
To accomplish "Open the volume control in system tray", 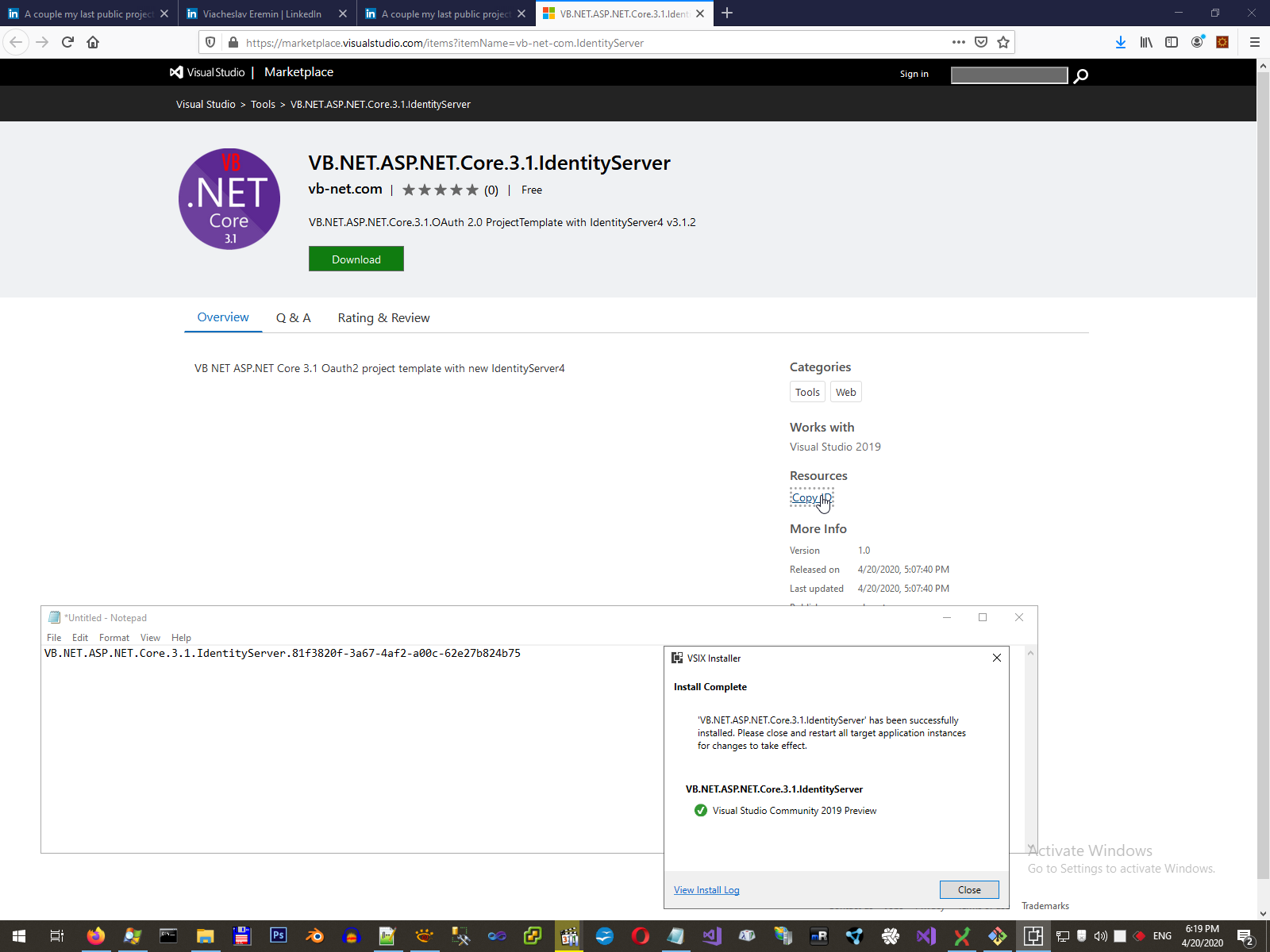I will (x=1100, y=936).
